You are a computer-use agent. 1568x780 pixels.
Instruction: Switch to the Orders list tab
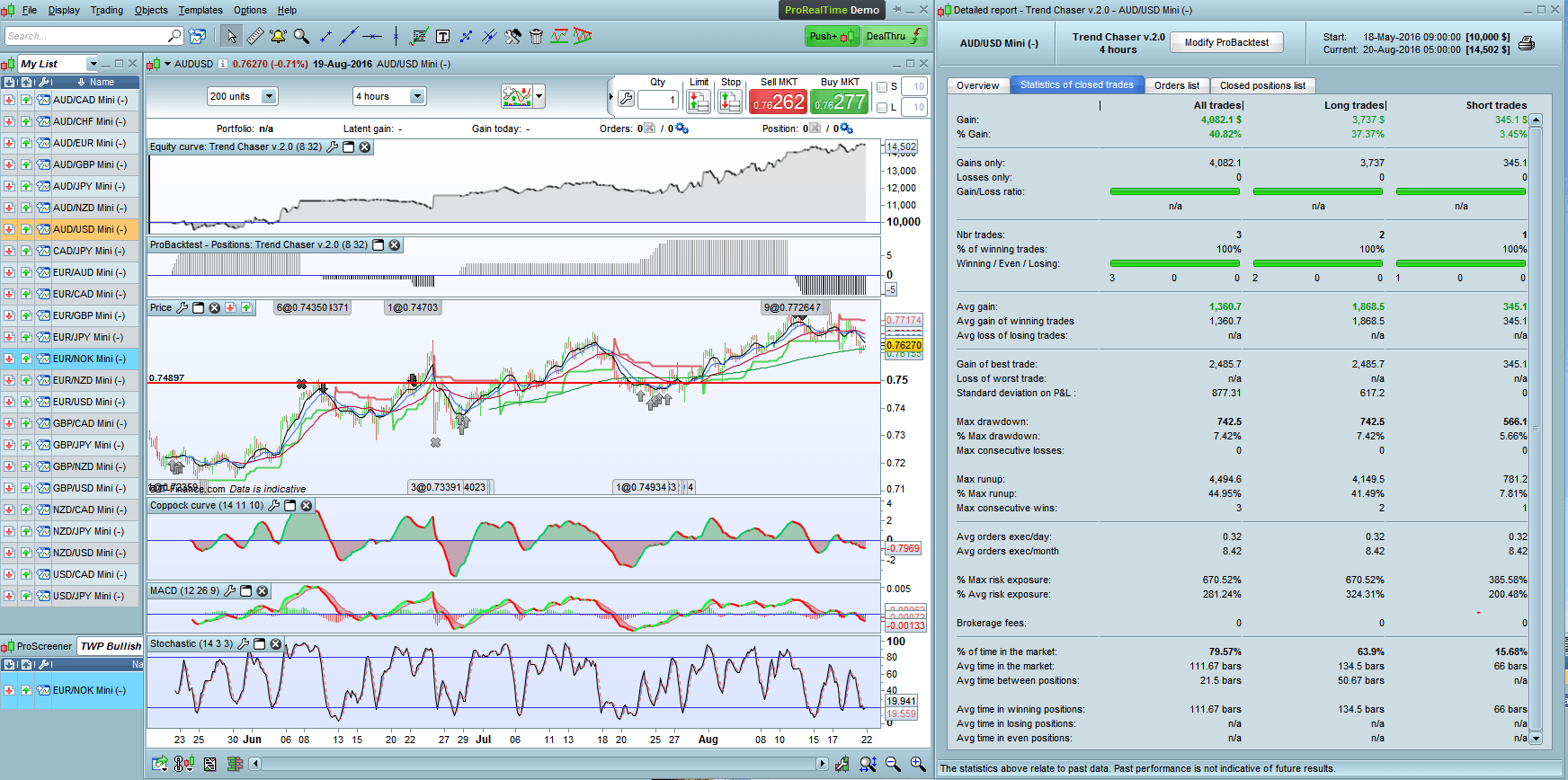click(1176, 85)
